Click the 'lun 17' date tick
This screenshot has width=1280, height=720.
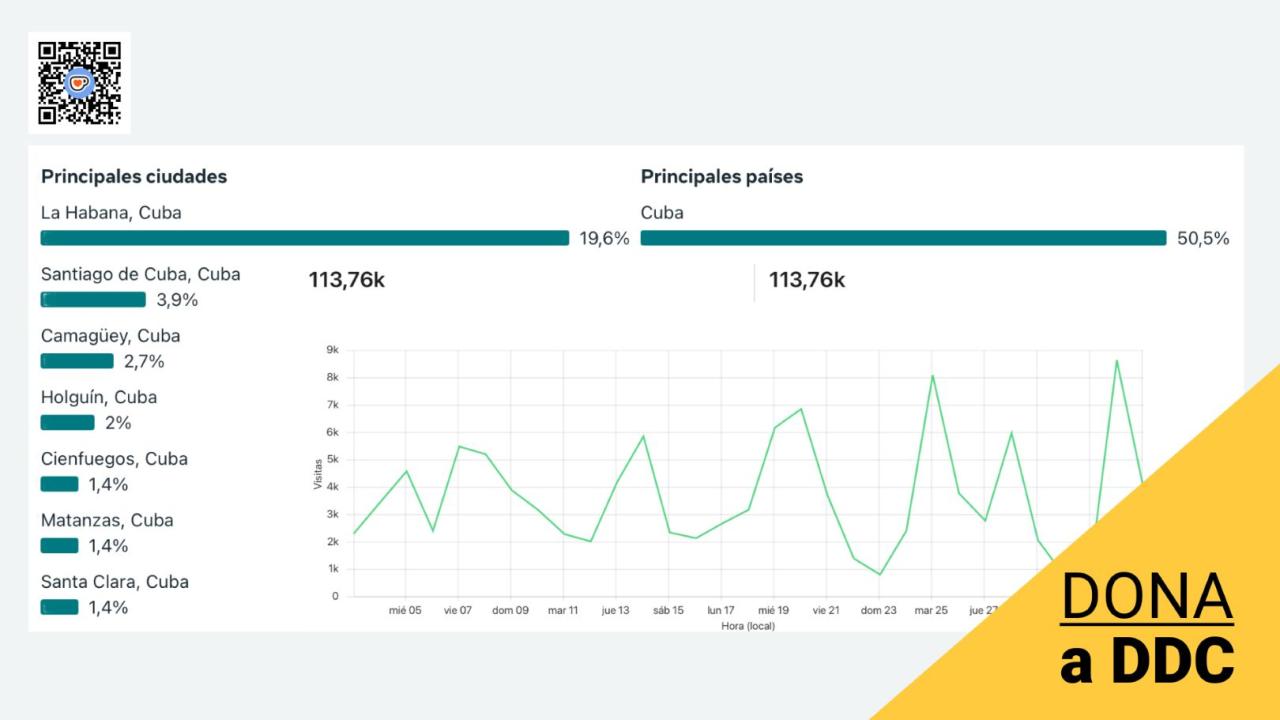pyautogui.click(x=721, y=610)
